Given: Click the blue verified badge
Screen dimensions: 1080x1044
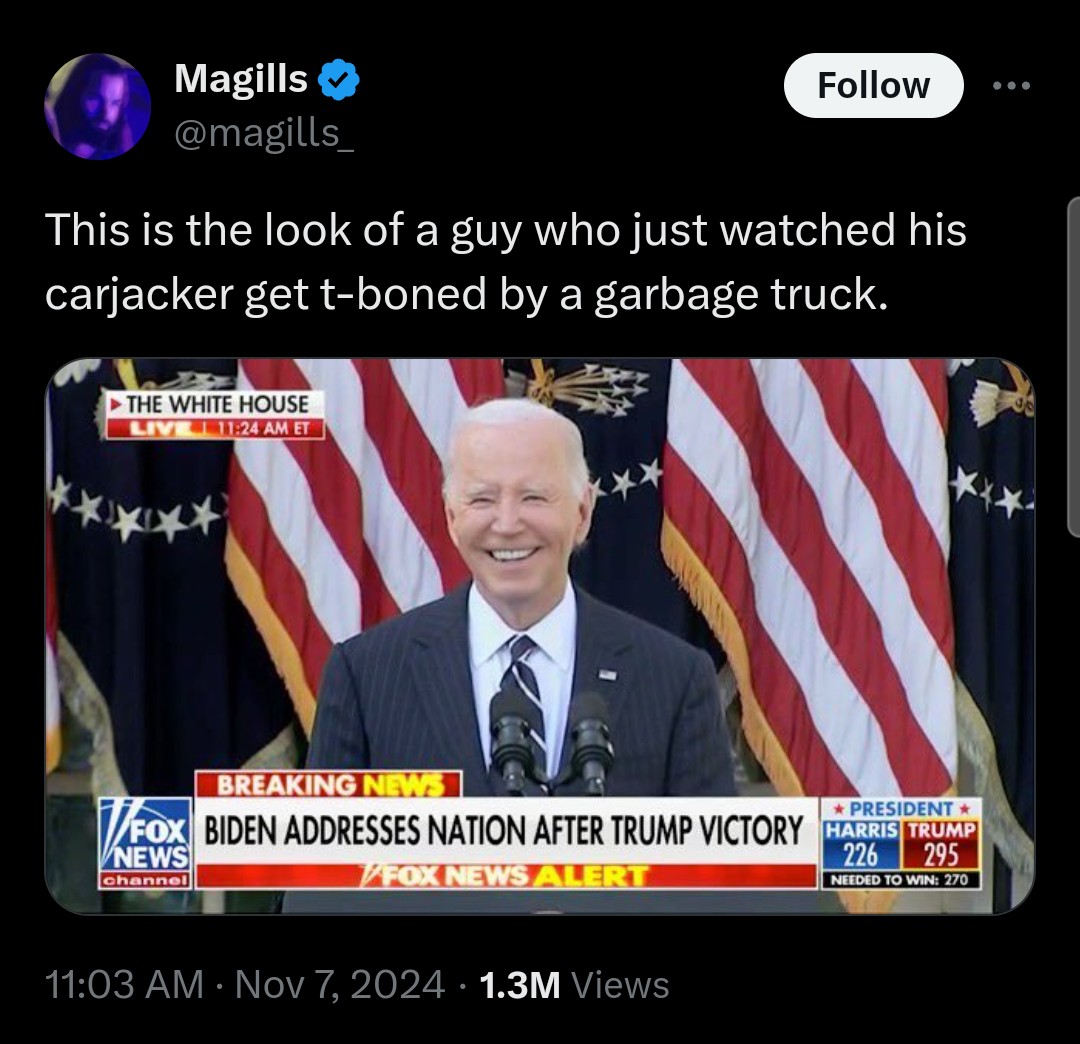Looking at the screenshot, I should tap(338, 79).
